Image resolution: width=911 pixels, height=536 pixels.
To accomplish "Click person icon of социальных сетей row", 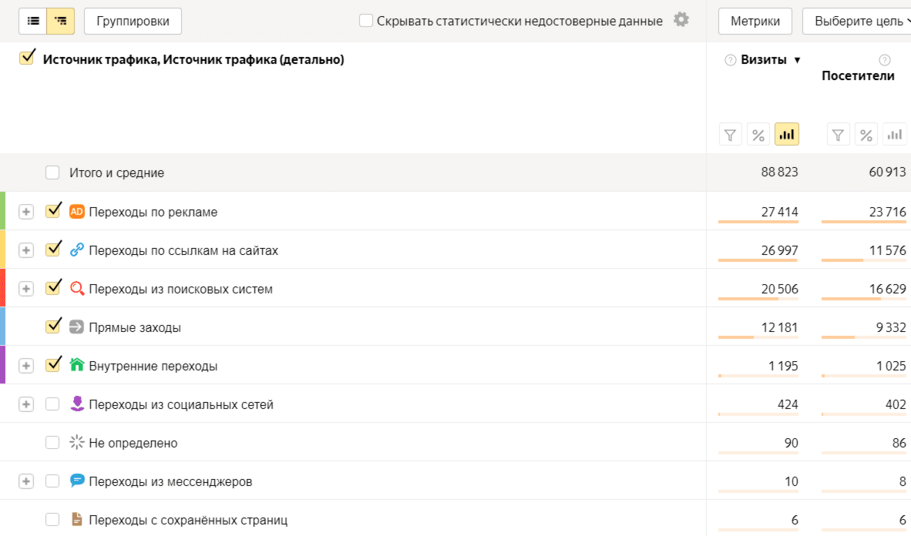I will pos(77,404).
